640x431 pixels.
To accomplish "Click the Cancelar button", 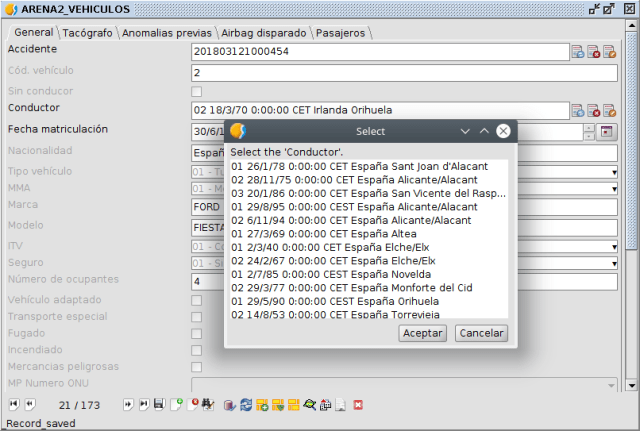I will [x=481, y=333].
